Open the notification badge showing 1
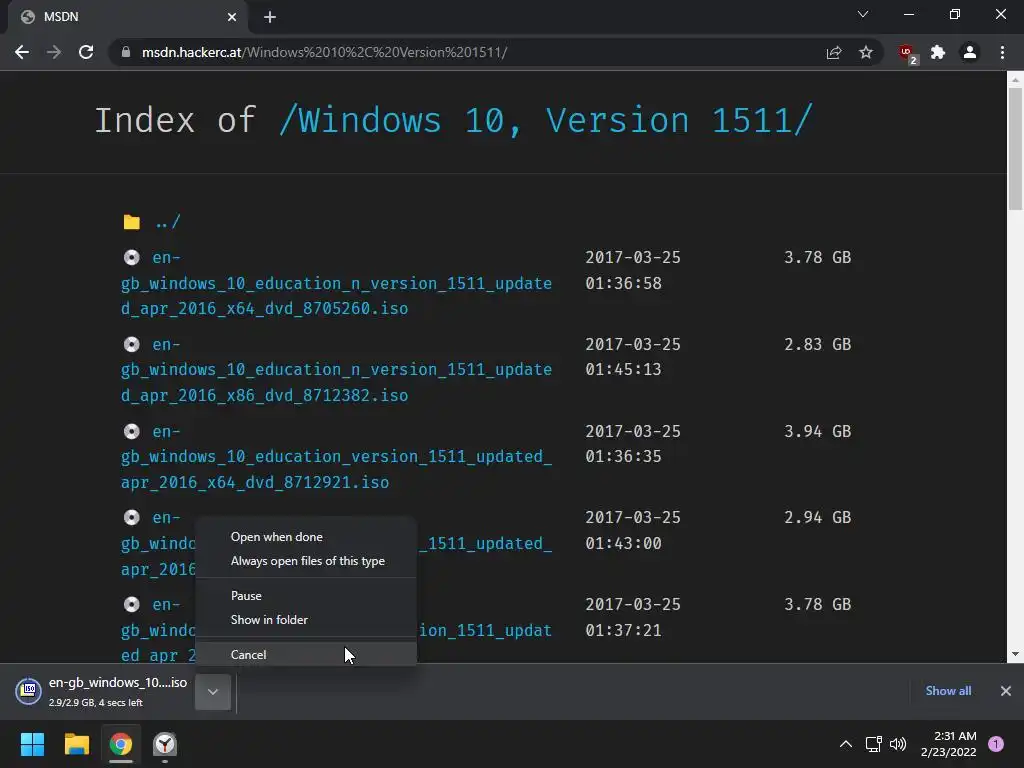Image resolution: width=1024 pixels, height=768 pixels. tap(996, 744)
